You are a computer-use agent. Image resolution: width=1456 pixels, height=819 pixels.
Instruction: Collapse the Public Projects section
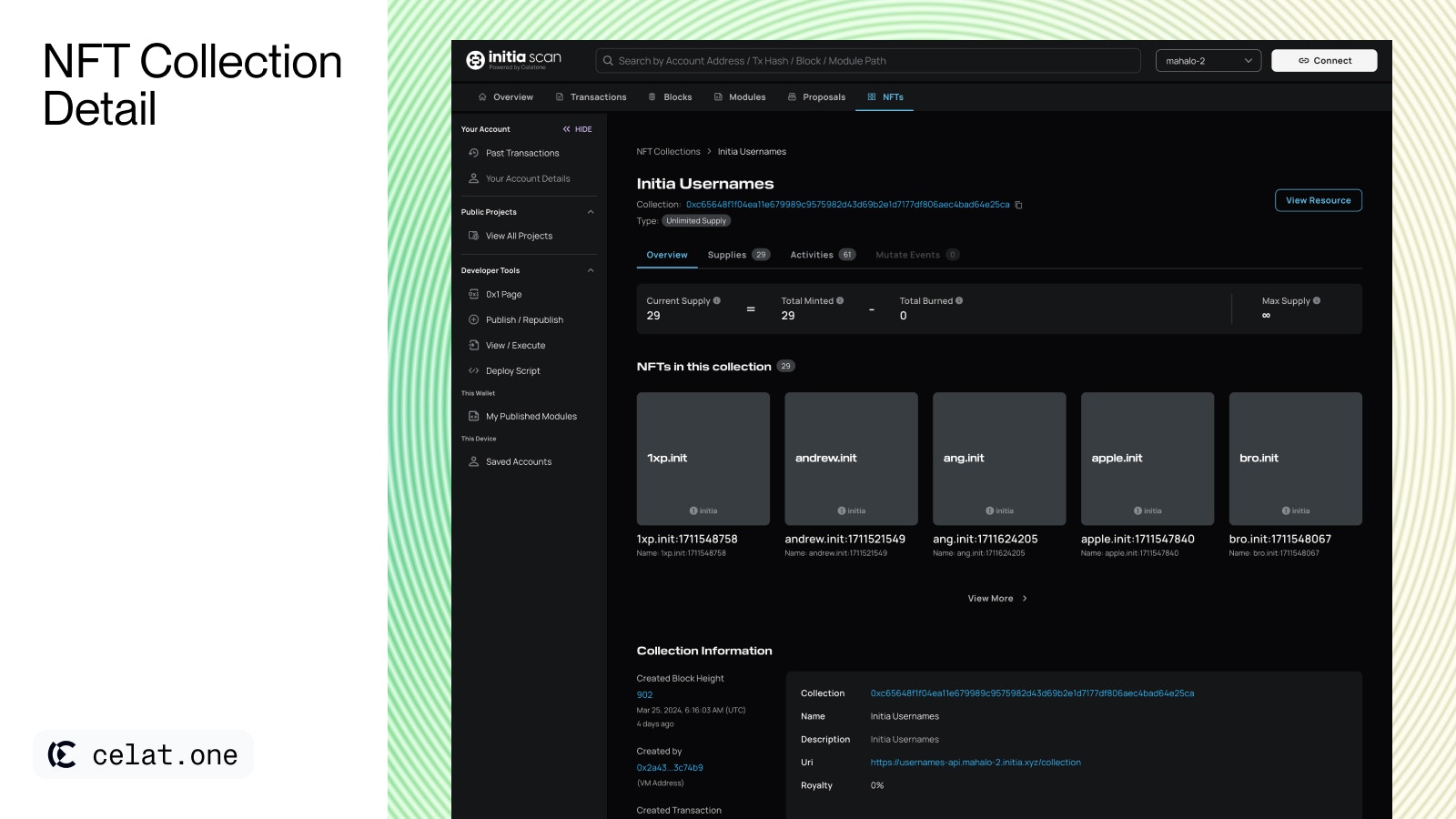coord(591,212)
